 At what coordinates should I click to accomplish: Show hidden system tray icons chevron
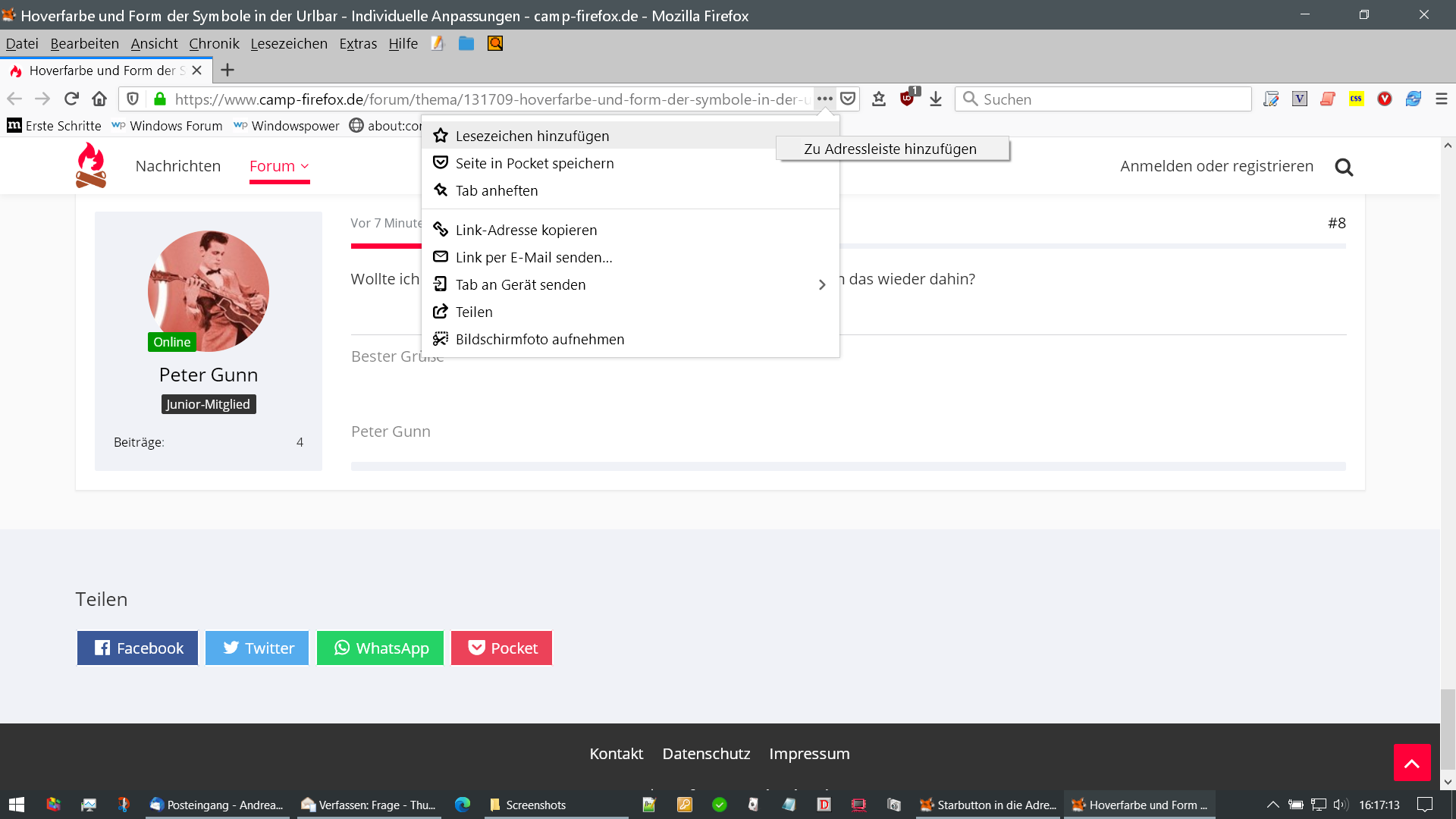1273,805
